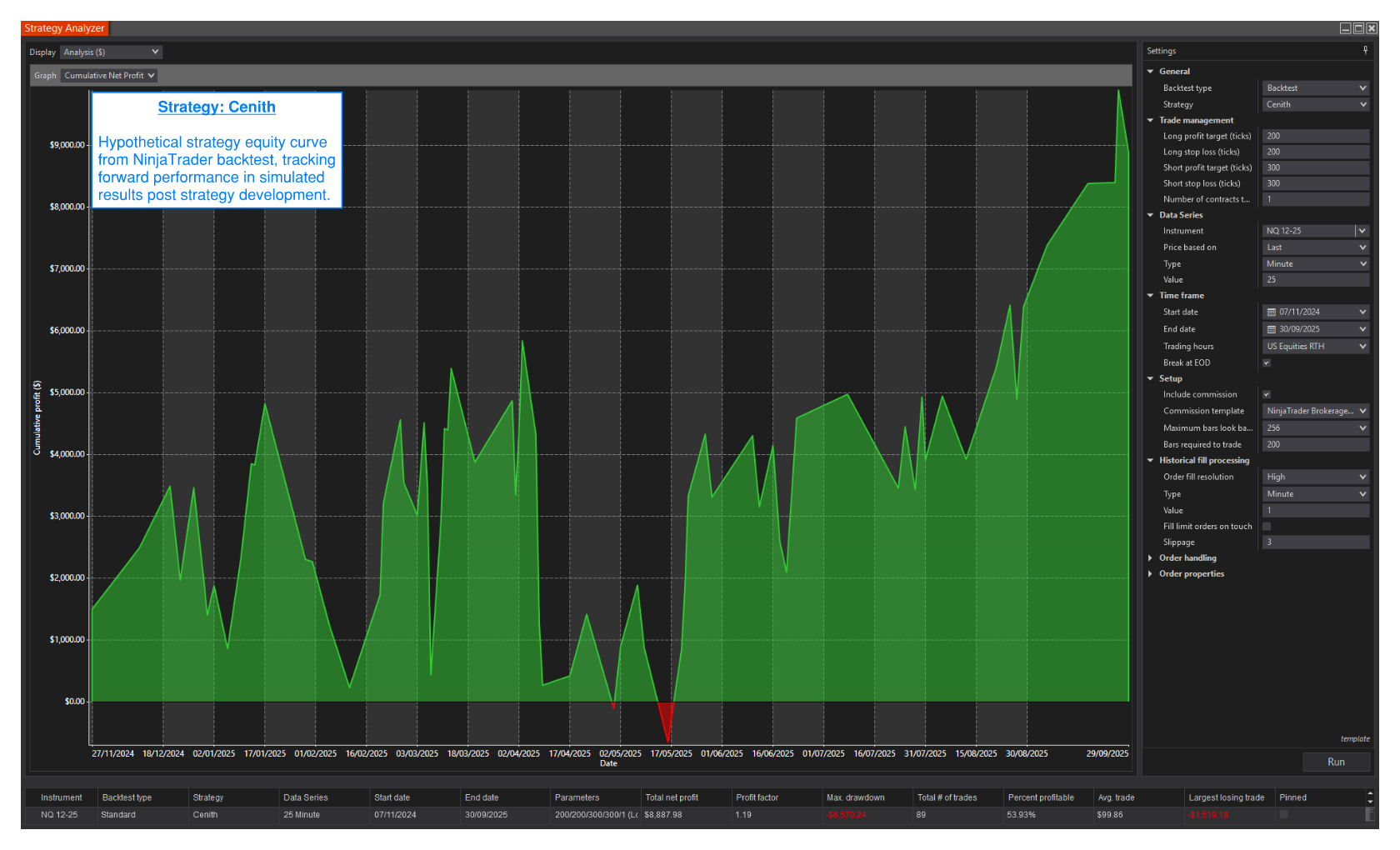This screenshot has width=1400, height=850.
Task: Click the Settings panel pin icon
Action: [1365, 51]
